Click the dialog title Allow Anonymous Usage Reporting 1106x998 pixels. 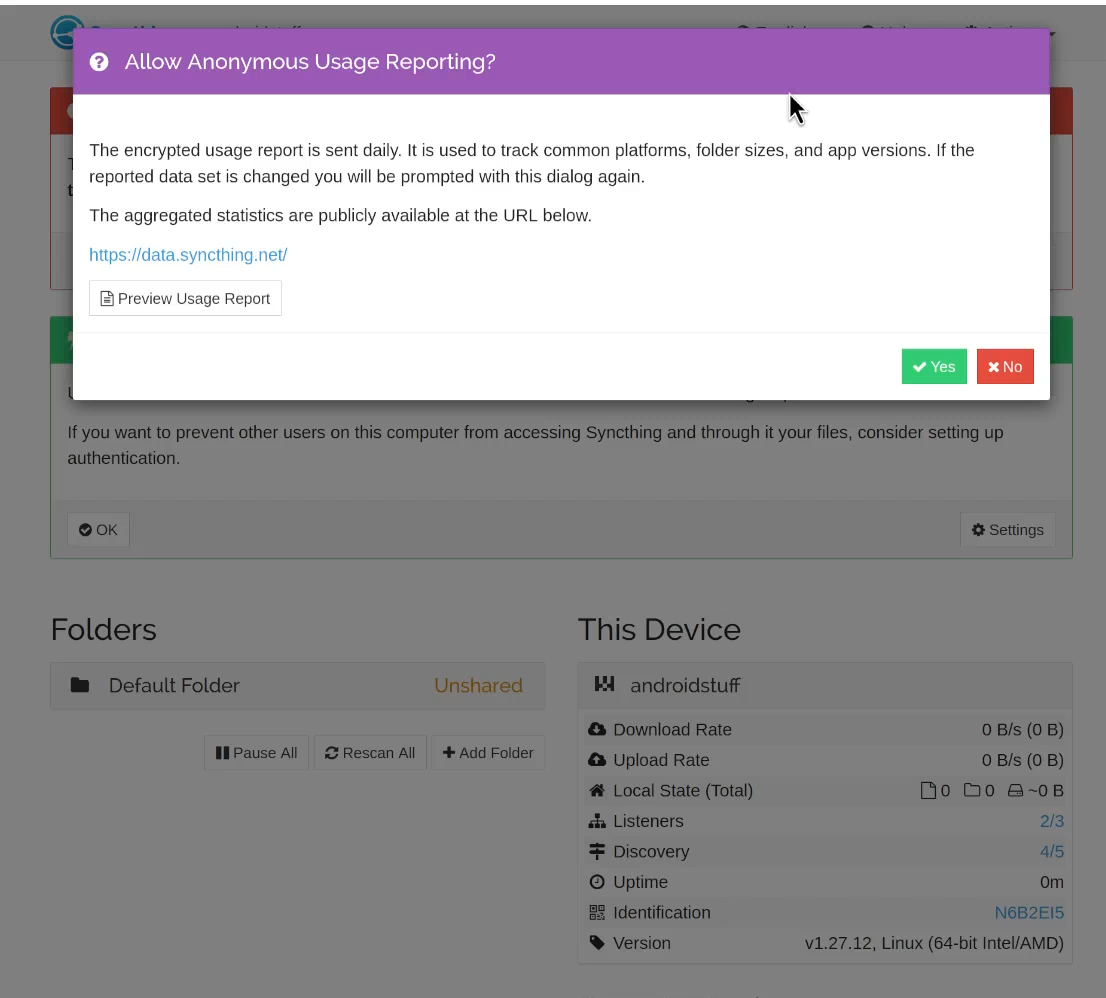[x=310, y=62]
